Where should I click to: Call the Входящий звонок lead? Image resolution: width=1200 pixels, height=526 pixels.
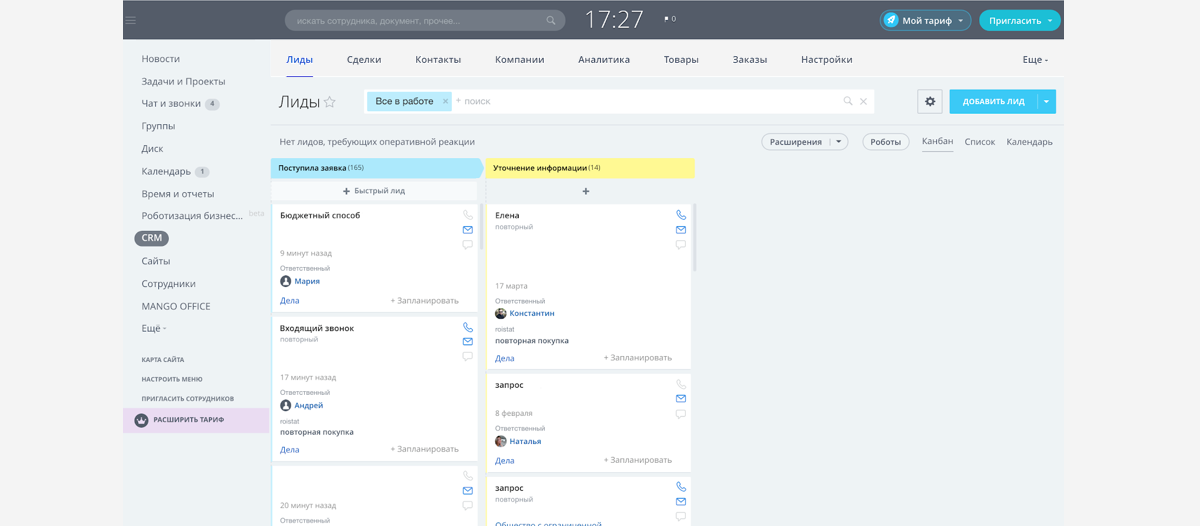point(468,327)
